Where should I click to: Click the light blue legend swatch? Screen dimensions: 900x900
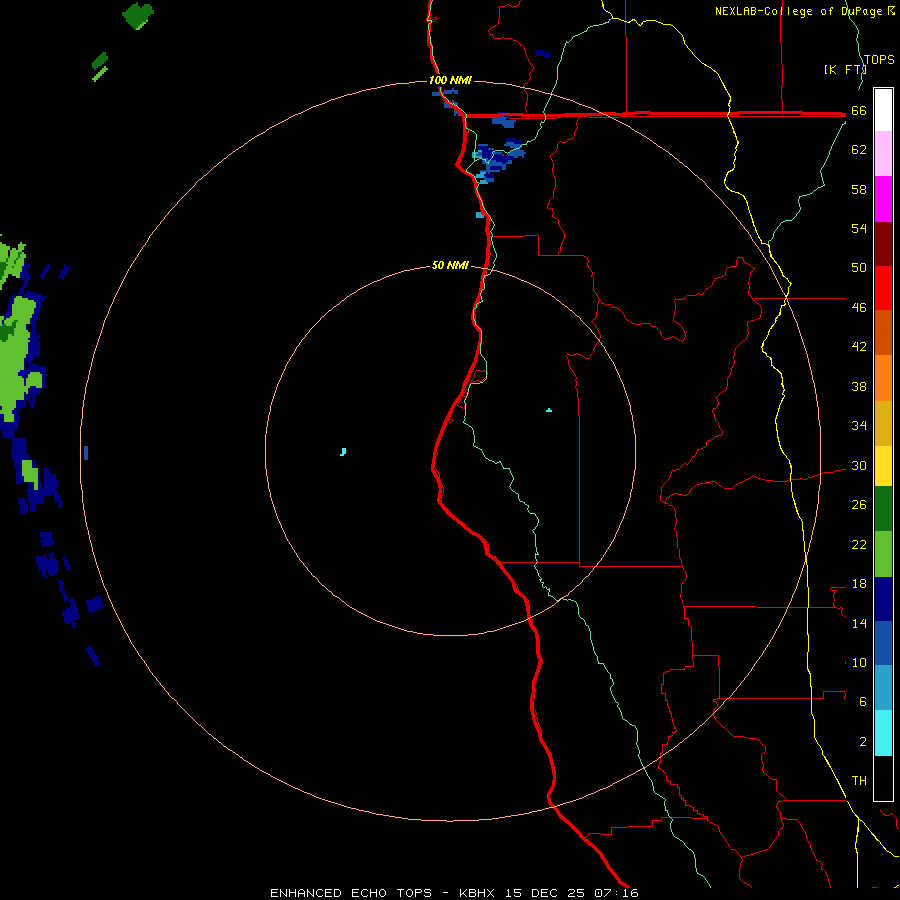[x=883, y=688]
